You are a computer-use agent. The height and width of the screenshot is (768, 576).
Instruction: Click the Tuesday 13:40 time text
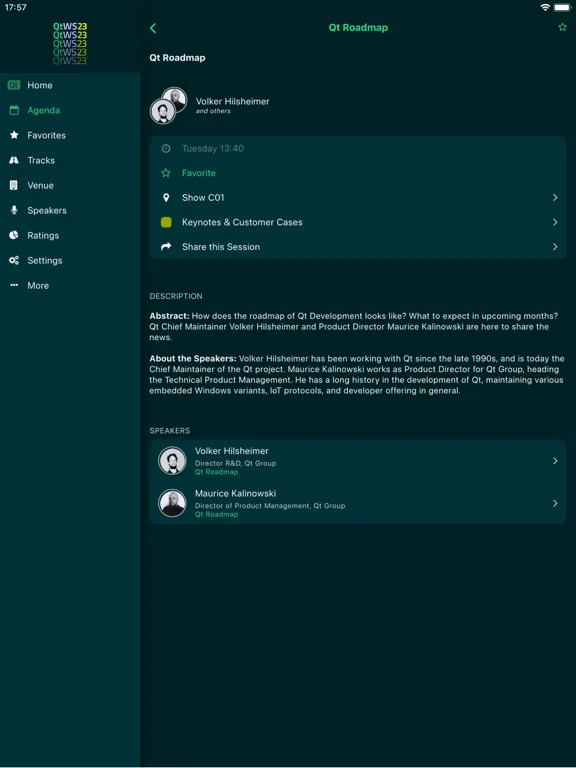tap(213, 148)
